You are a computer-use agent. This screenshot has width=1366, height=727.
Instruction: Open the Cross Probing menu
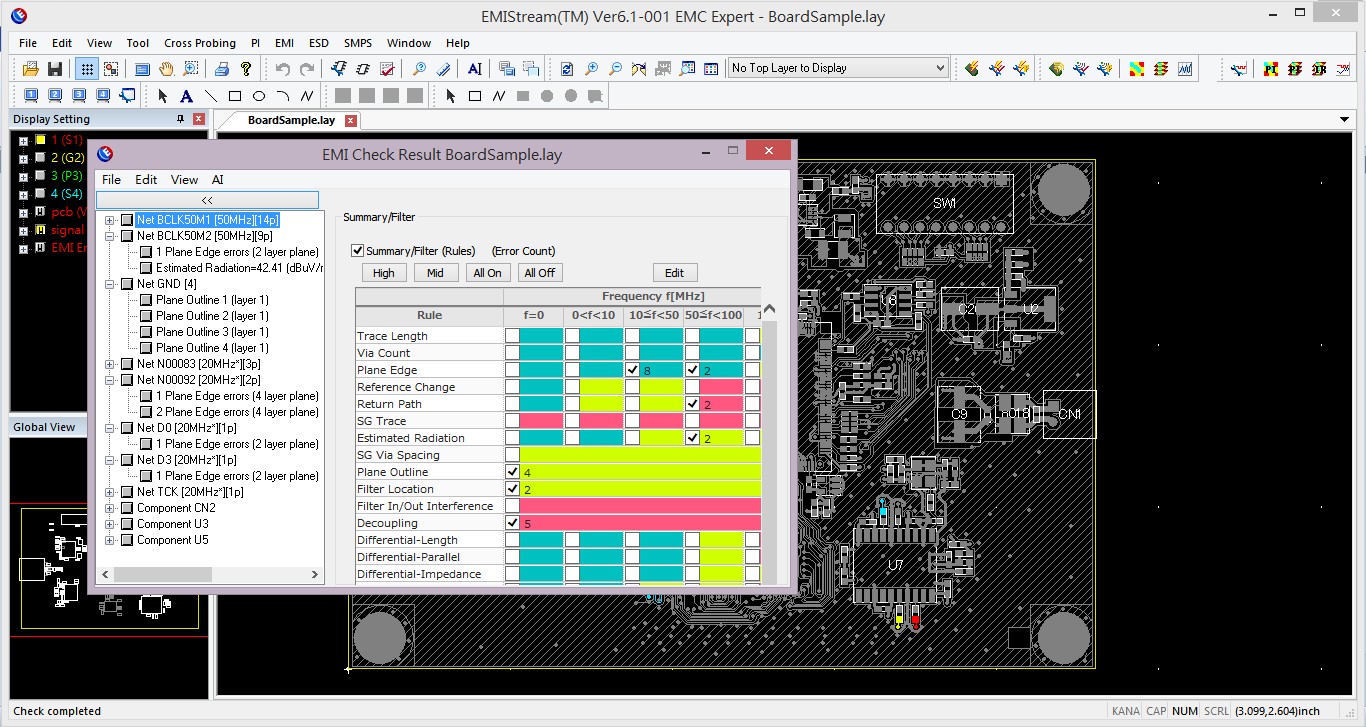(x=200, y=43)
